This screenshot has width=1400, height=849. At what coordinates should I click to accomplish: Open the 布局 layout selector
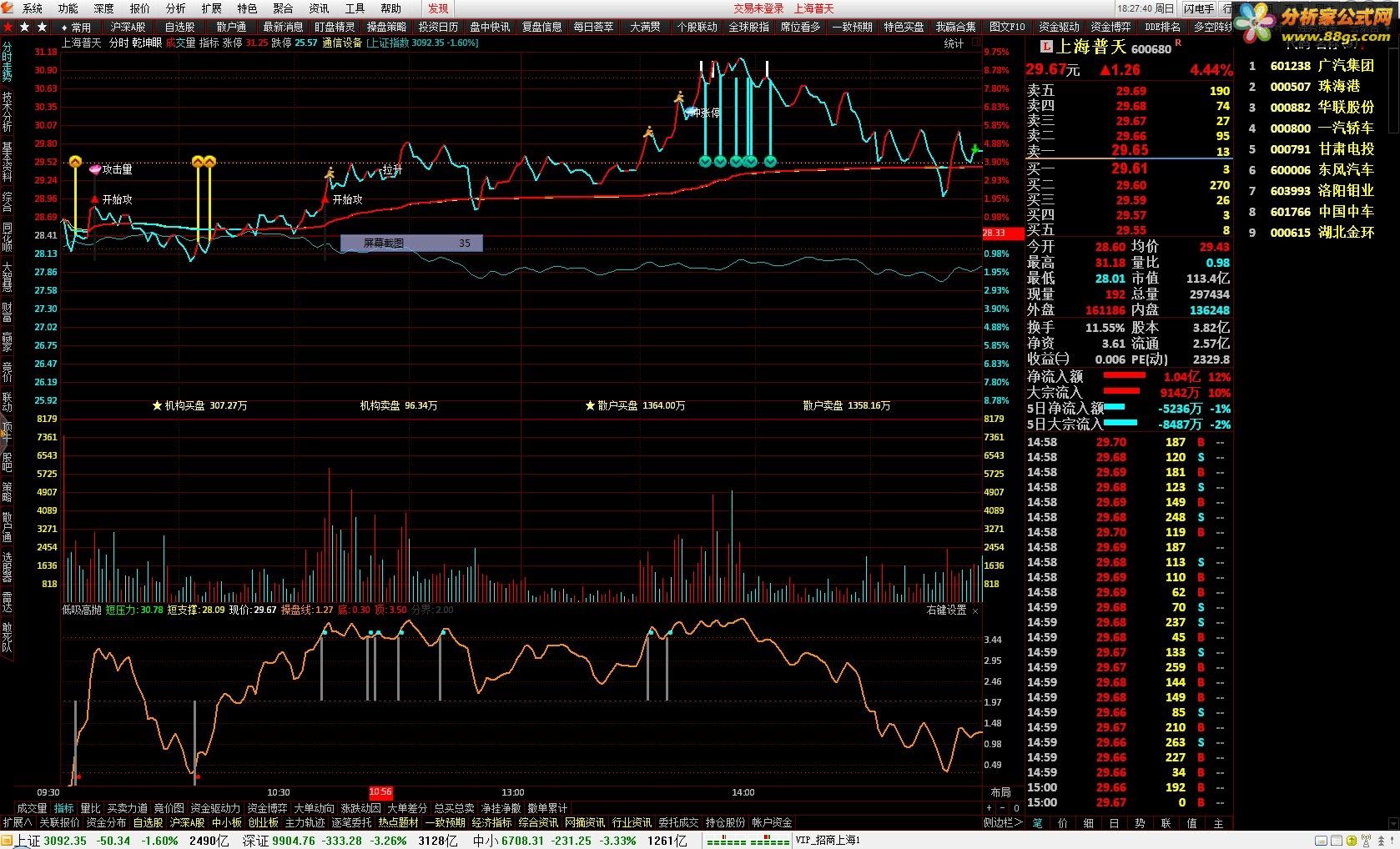(1000, 792)
